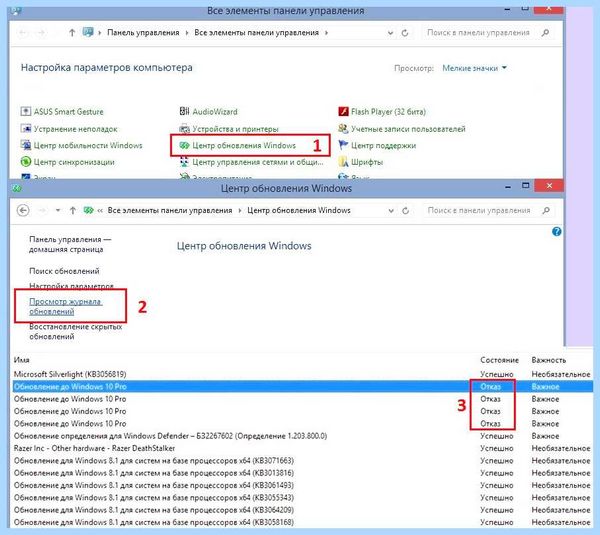Refresh the Windows Update window address bar
600x535 pixels.
pos(406,210)
